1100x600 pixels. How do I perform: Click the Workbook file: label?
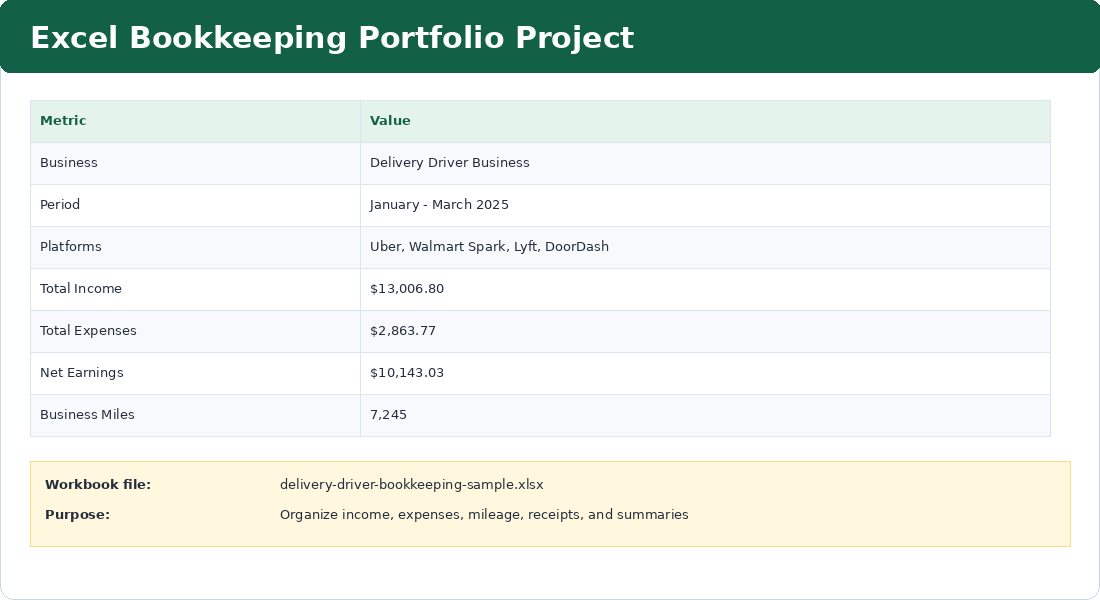pyautogui.click(x=98, y=485)
